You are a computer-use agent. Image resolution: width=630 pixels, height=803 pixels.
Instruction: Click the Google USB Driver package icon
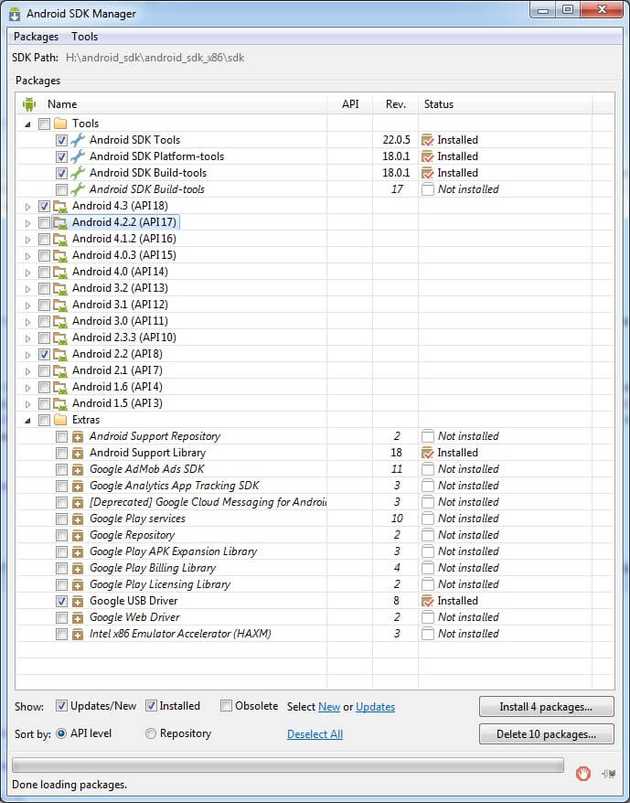click(77, 601)
